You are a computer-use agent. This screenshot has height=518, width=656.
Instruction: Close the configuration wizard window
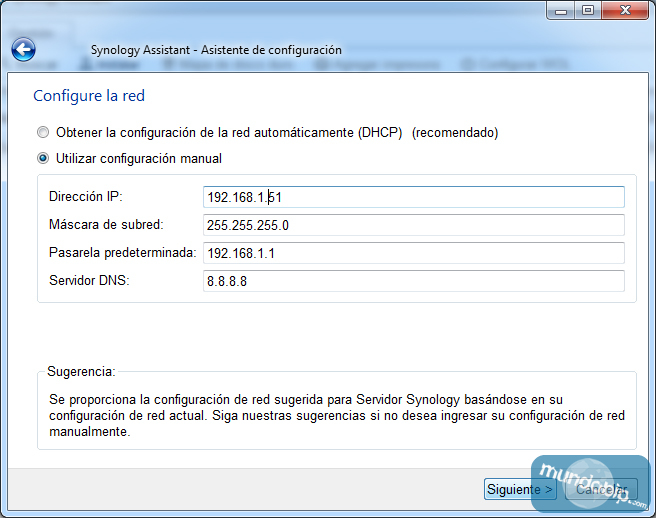[x=625, y=10]
